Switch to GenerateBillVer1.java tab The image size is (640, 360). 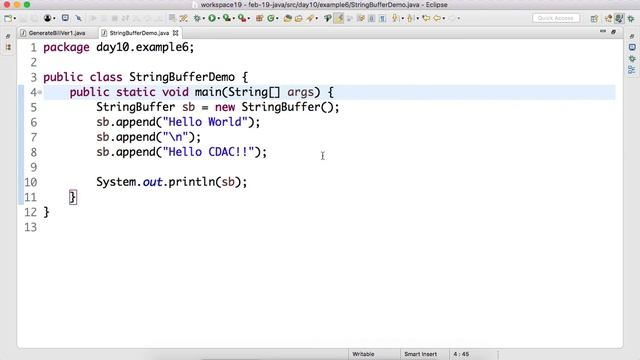57,33
